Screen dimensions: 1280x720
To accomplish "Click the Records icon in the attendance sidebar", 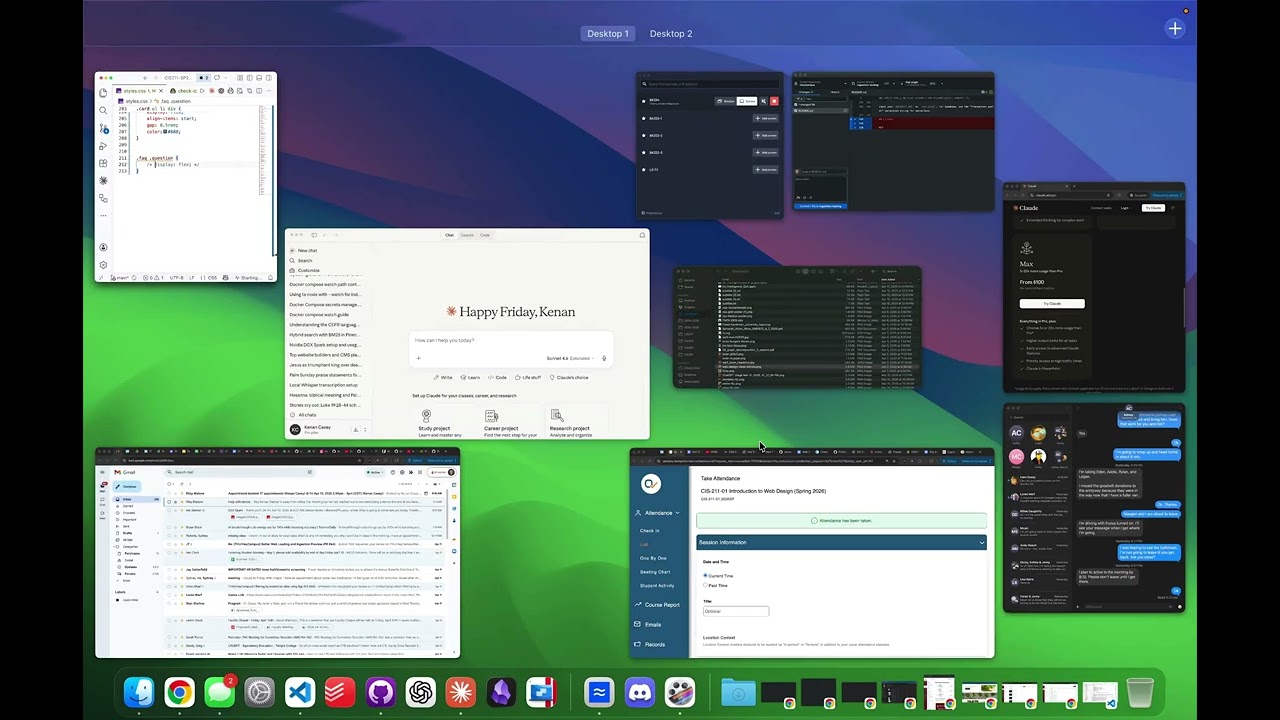I will (x=637, y=644).
